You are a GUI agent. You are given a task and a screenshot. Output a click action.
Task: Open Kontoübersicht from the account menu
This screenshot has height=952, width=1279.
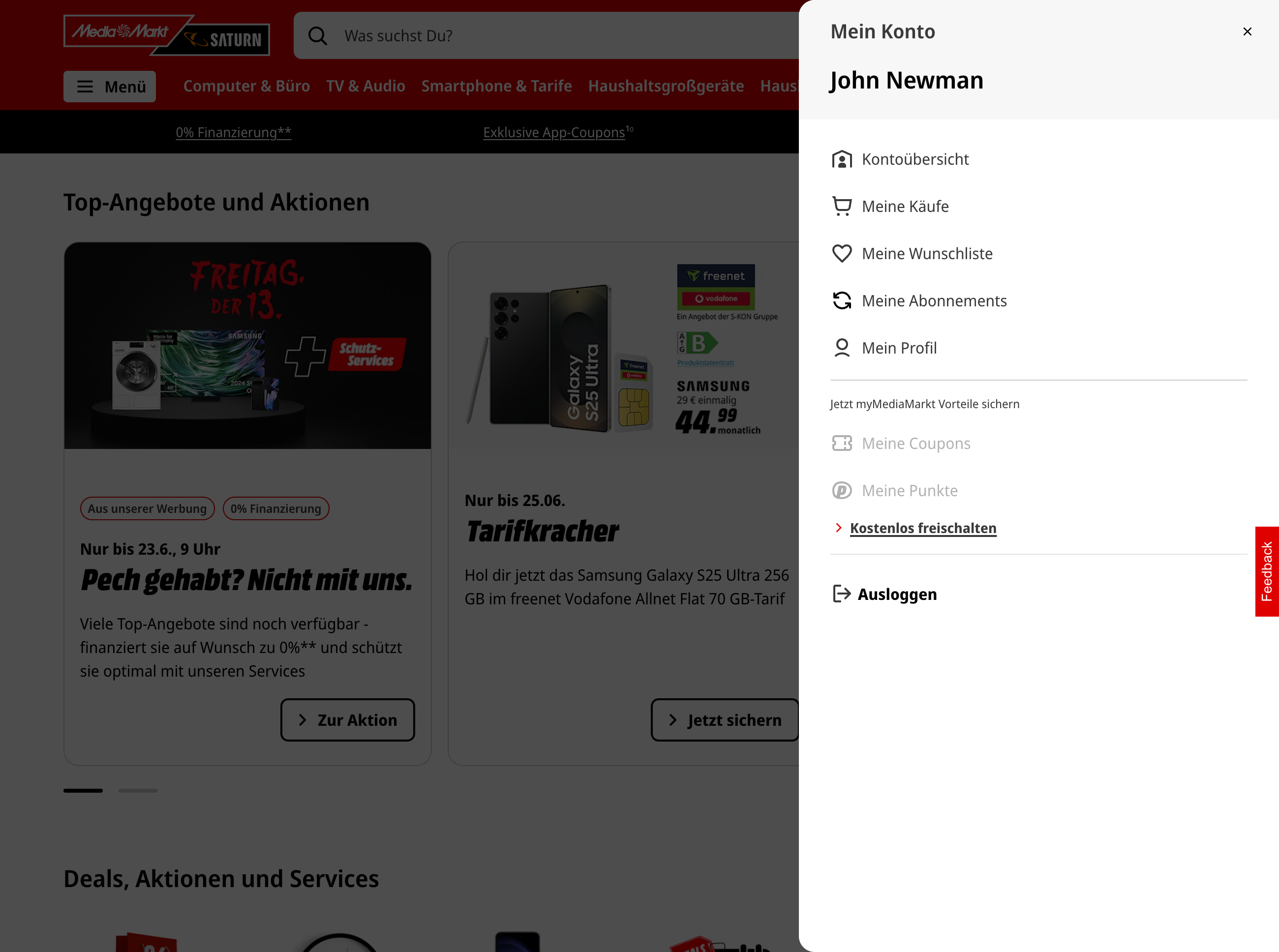pos(914,159)
